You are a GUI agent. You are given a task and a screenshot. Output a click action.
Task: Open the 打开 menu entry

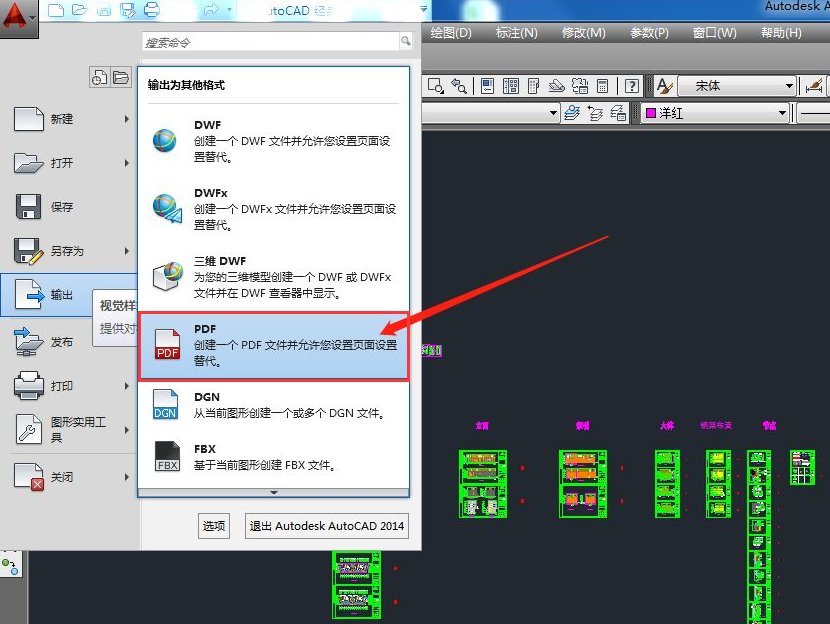coord(69,162)
